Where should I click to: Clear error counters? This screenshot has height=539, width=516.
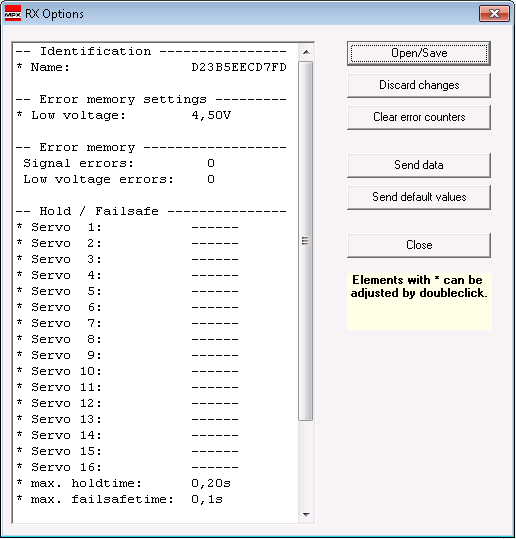pyautogui.click(x=419, y=117)
